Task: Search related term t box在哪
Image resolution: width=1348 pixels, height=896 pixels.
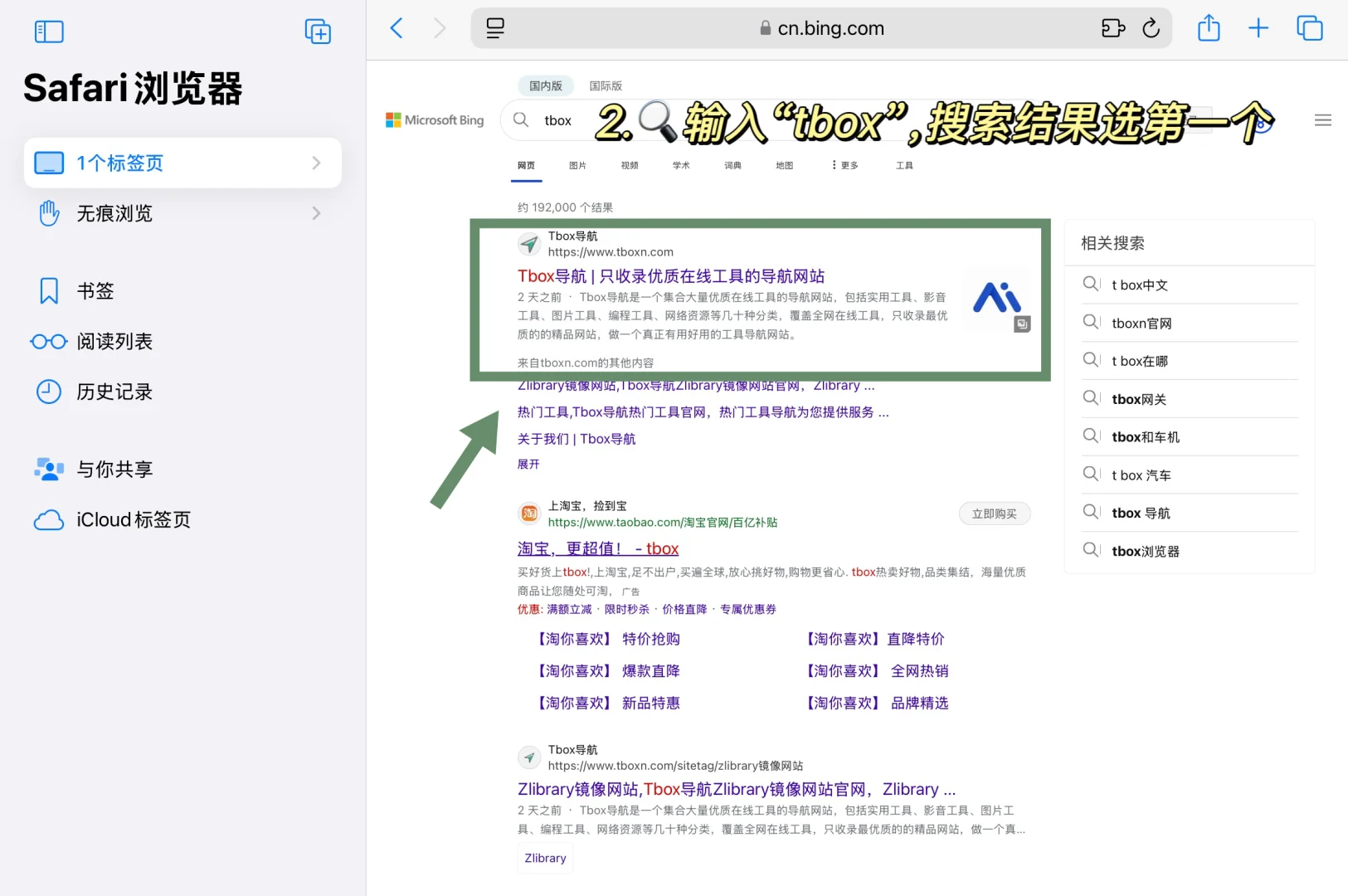Action: (1190, 361)
